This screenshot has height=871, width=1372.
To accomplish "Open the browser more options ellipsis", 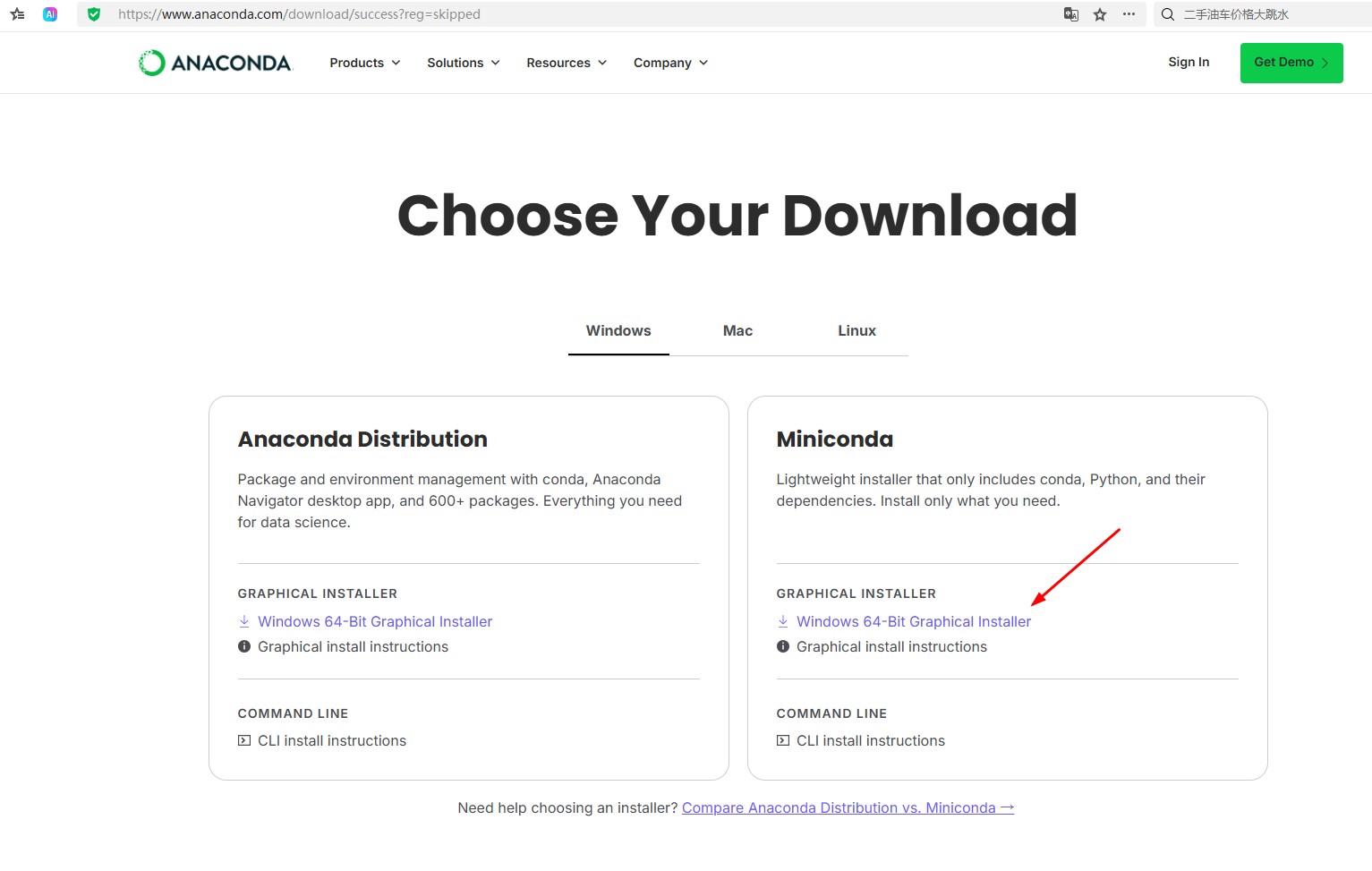I will (x=1129, y=14).
